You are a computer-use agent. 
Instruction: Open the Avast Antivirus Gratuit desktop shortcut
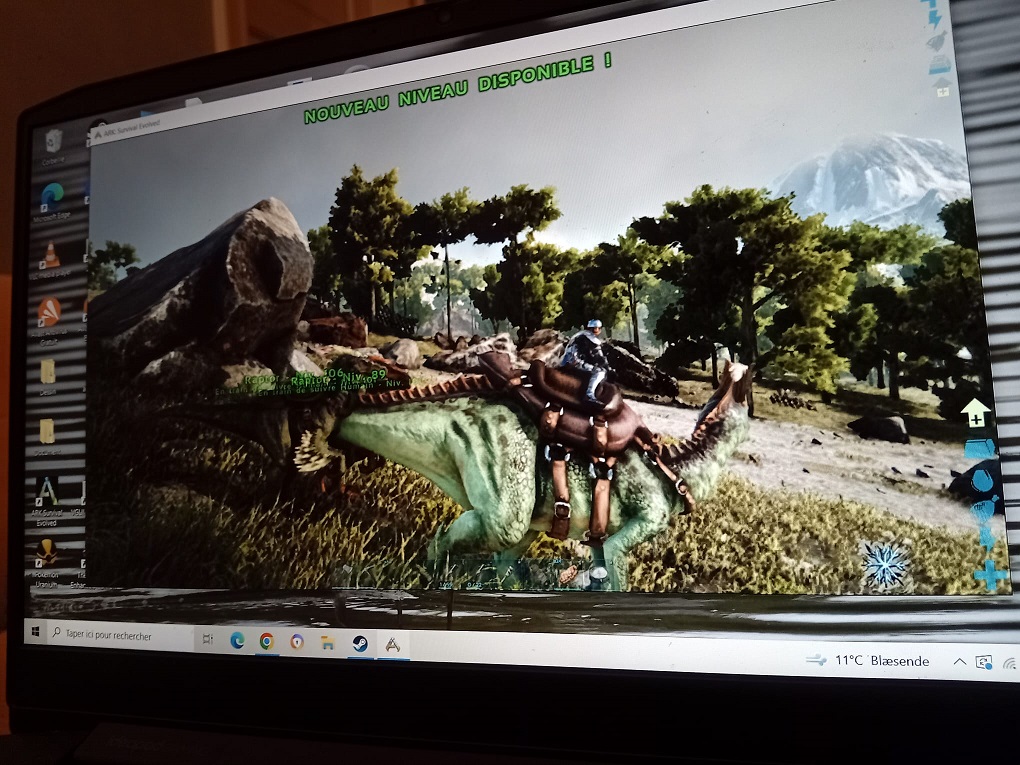click(49, 320)
